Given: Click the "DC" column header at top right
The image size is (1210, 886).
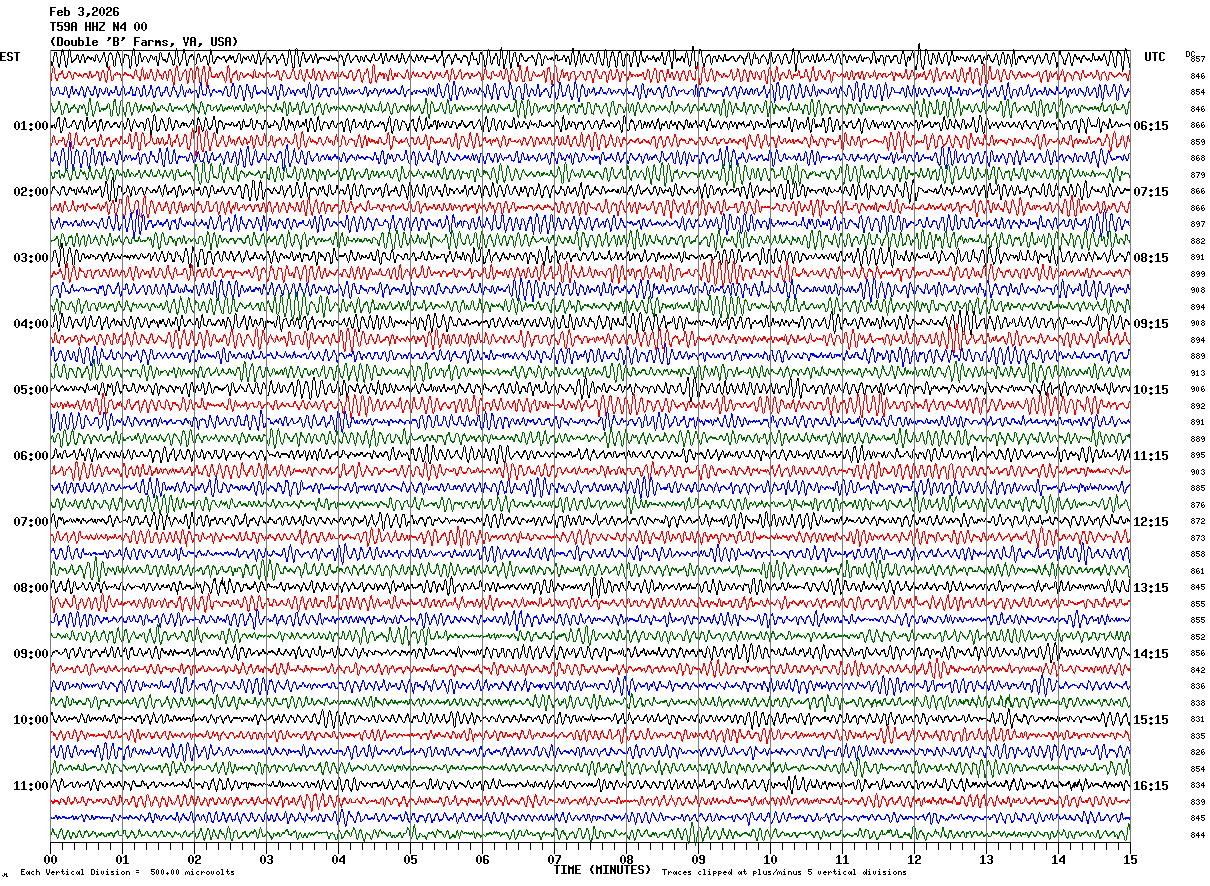Looking at the screenshot, I should pos(1190,53).
